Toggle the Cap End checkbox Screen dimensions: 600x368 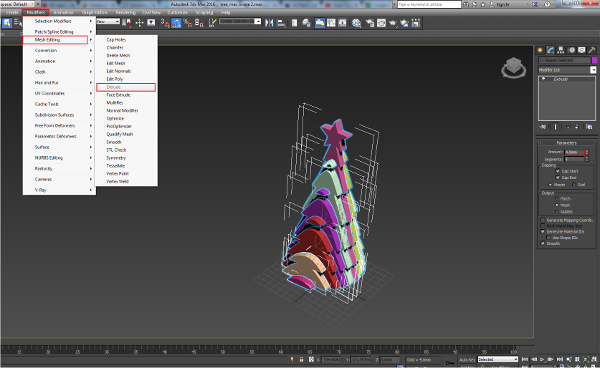pos(558,177)
